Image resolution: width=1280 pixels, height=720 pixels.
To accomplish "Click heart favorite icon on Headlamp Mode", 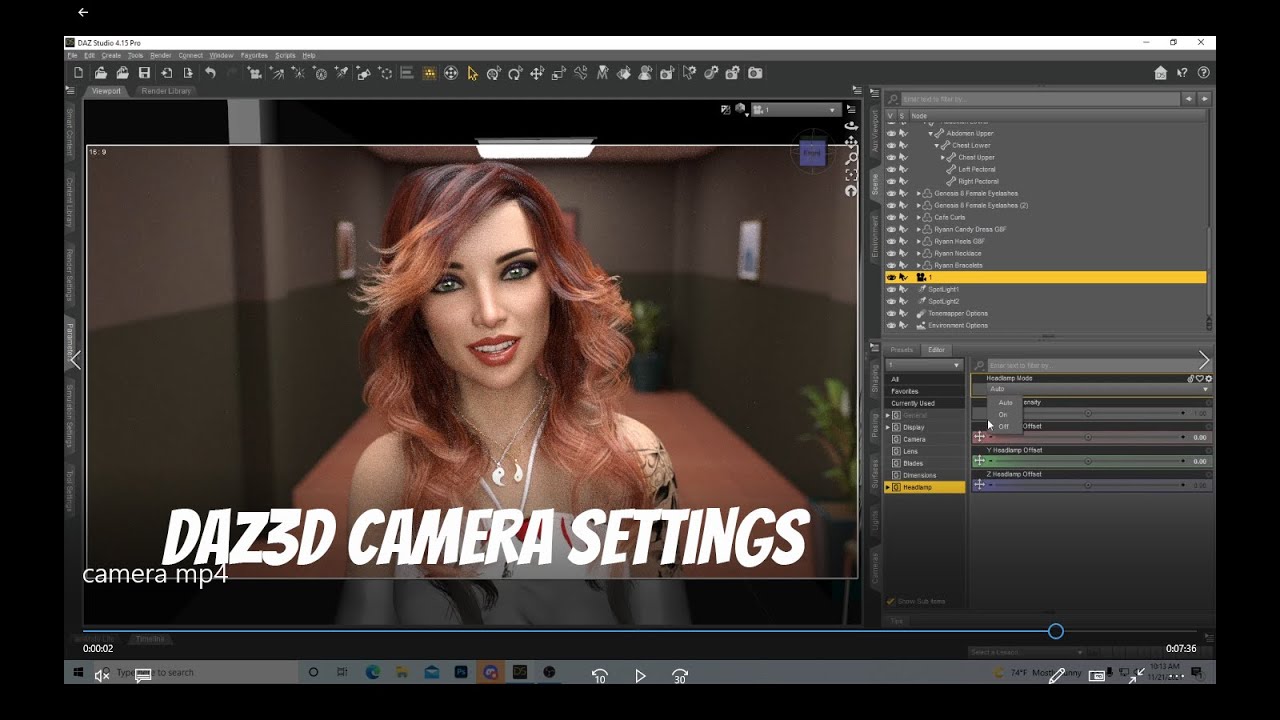I will pyautogui.click(x=1200, y=379).
